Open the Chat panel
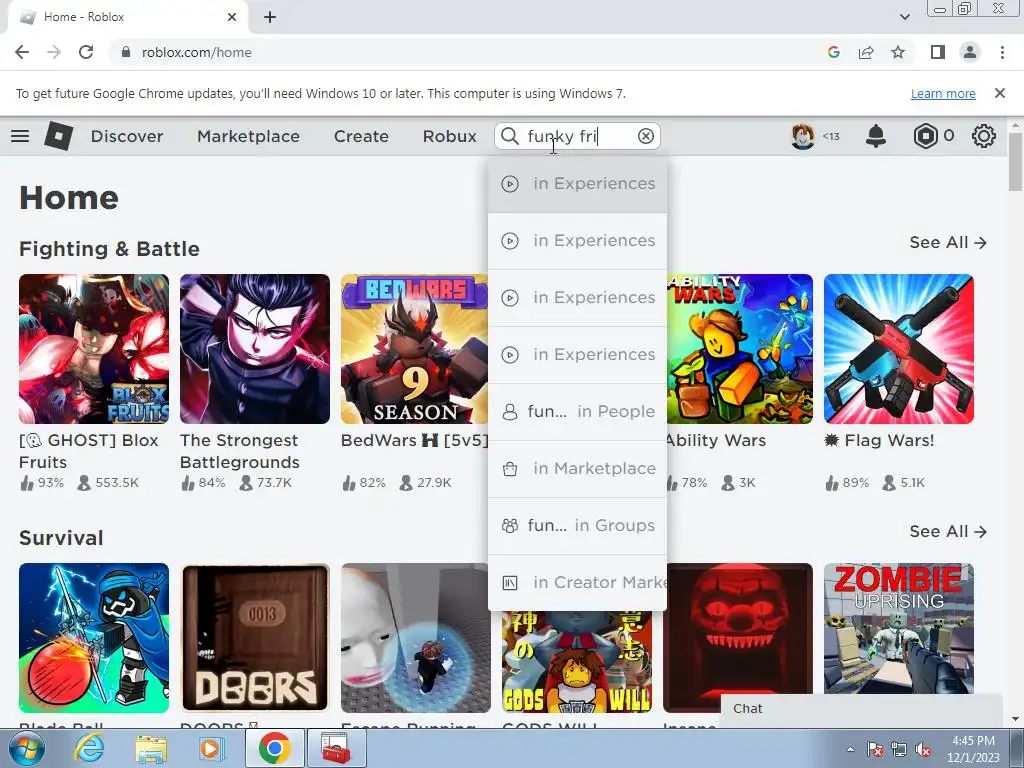 point(861,709)
